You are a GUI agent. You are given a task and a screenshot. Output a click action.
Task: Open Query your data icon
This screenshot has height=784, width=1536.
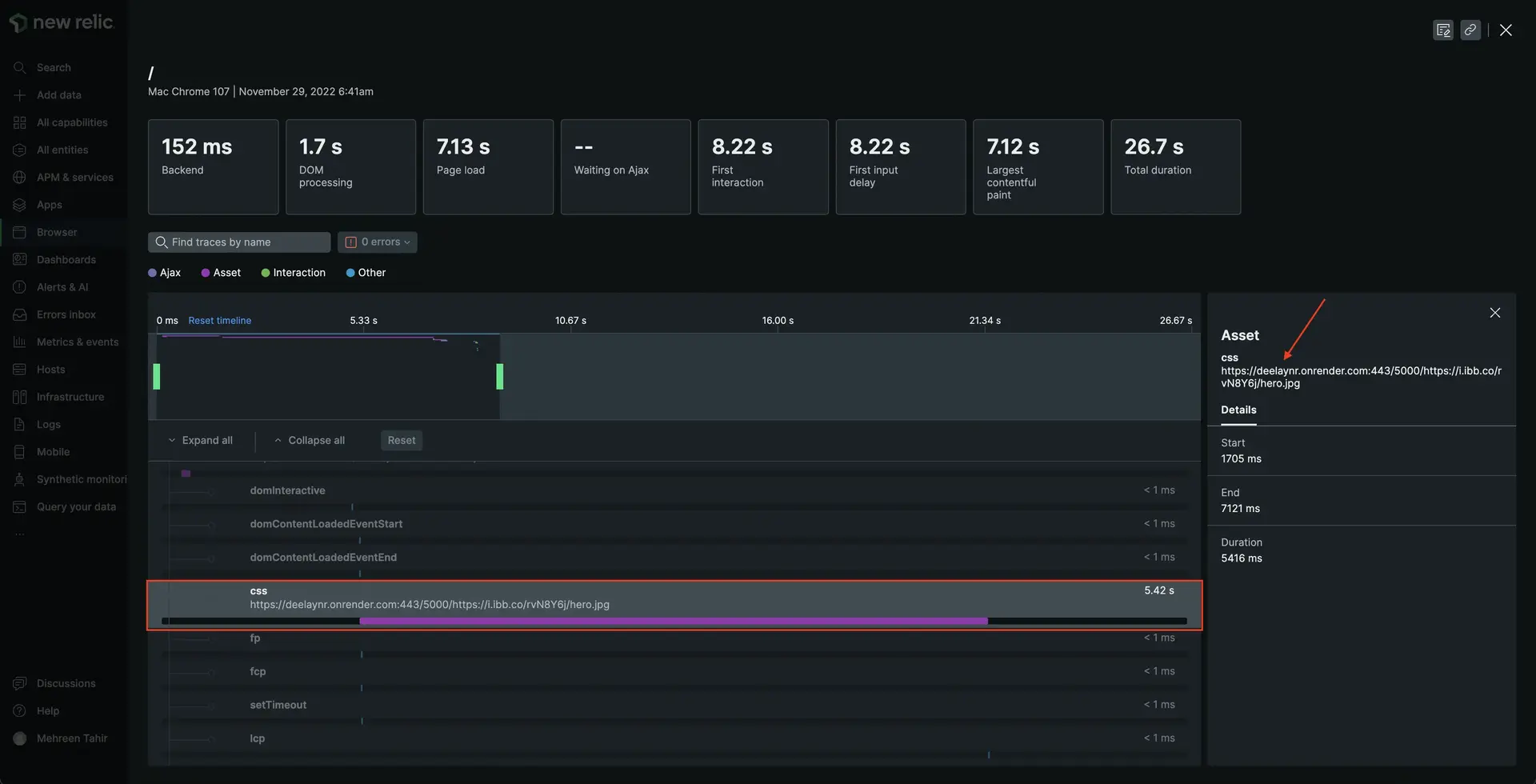click(20, 507)
